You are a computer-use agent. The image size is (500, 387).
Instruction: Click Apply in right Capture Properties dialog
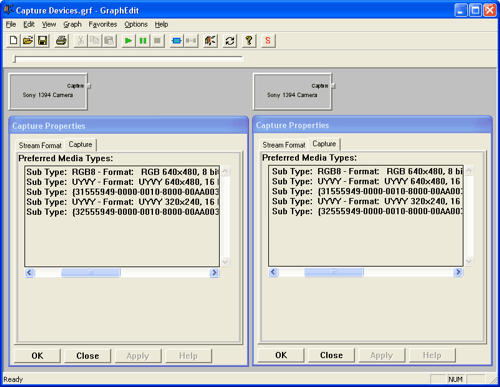point(382,355)
